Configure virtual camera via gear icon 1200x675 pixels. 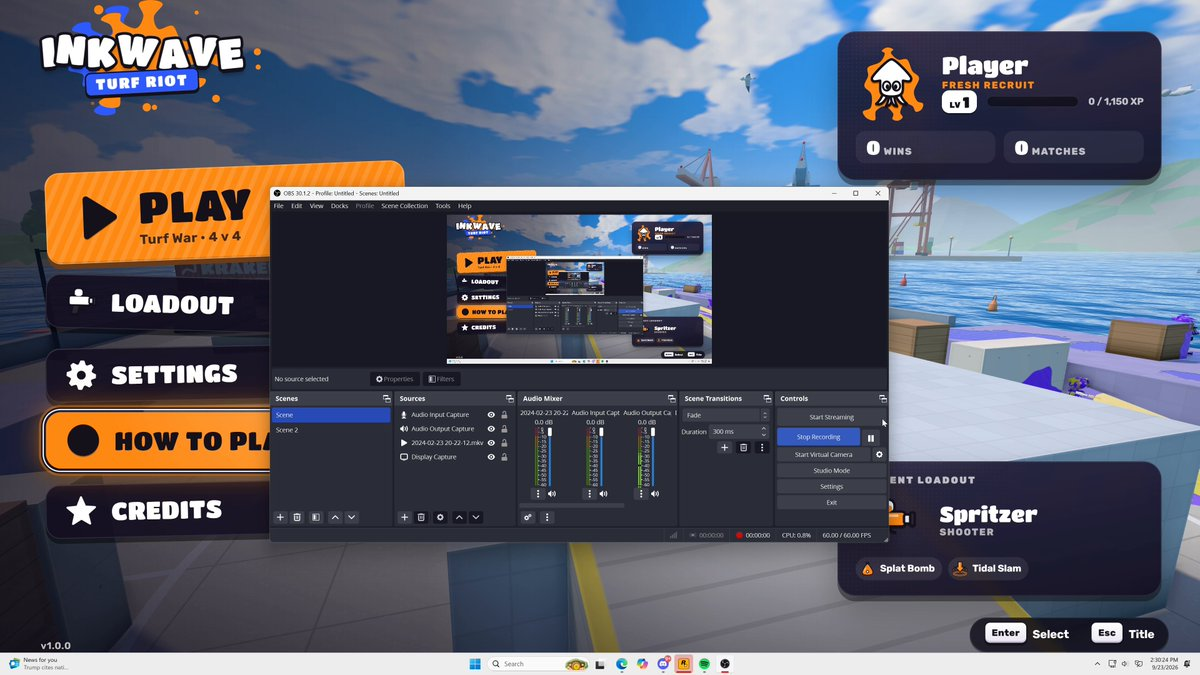(879, 454)
